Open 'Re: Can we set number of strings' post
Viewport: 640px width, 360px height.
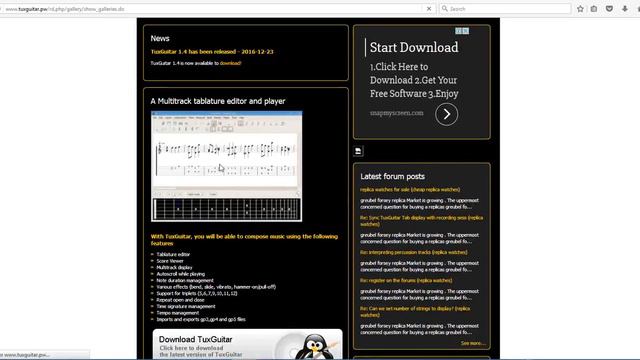click(x=415, y=312)
